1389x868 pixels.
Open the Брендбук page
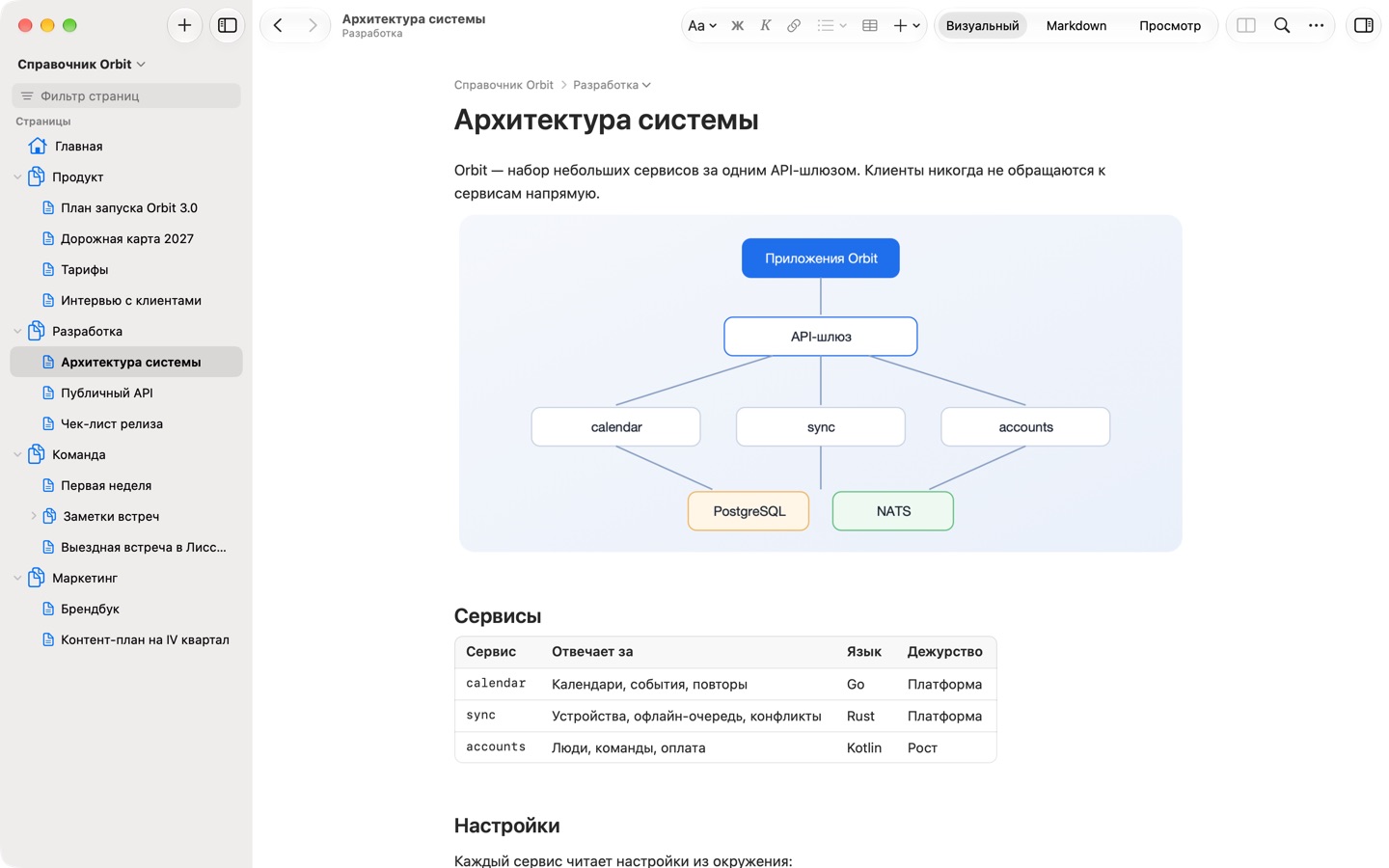click(126, 609)
